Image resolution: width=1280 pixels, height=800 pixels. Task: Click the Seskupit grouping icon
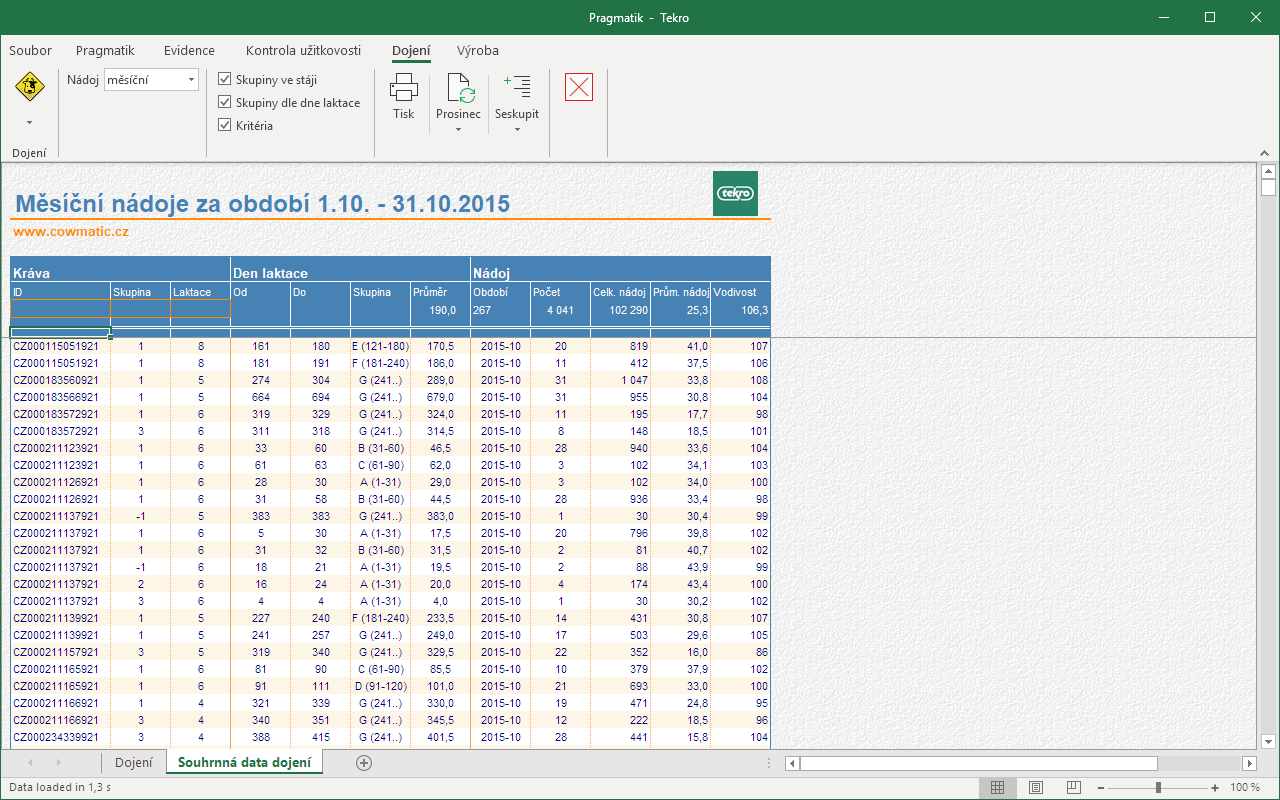pos(517,87)
